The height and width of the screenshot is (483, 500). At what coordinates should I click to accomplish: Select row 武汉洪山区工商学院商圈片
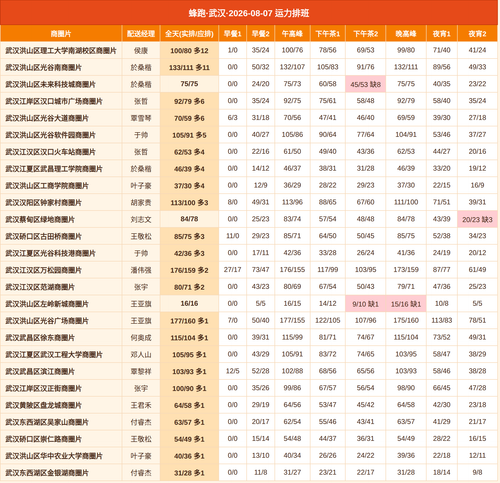click(x=249, y=186)
